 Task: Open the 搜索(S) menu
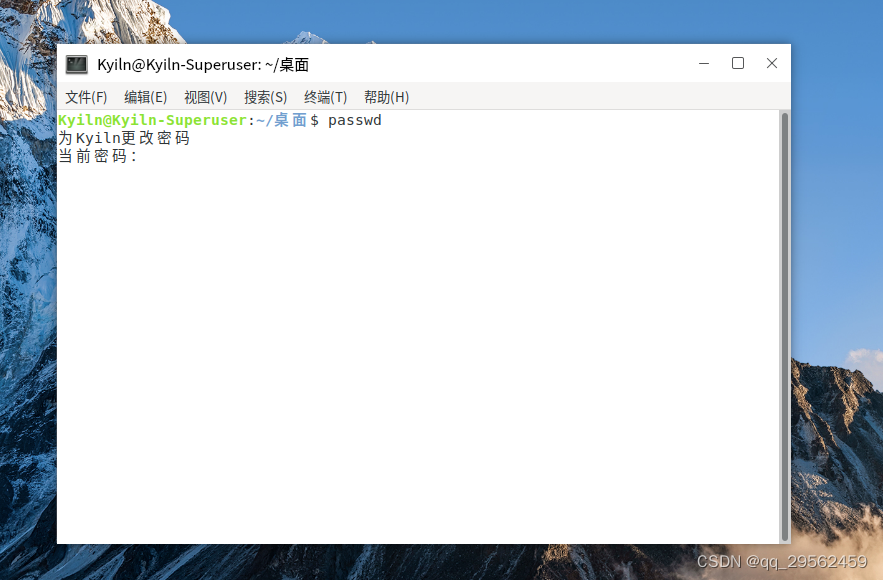pos(265,97)
